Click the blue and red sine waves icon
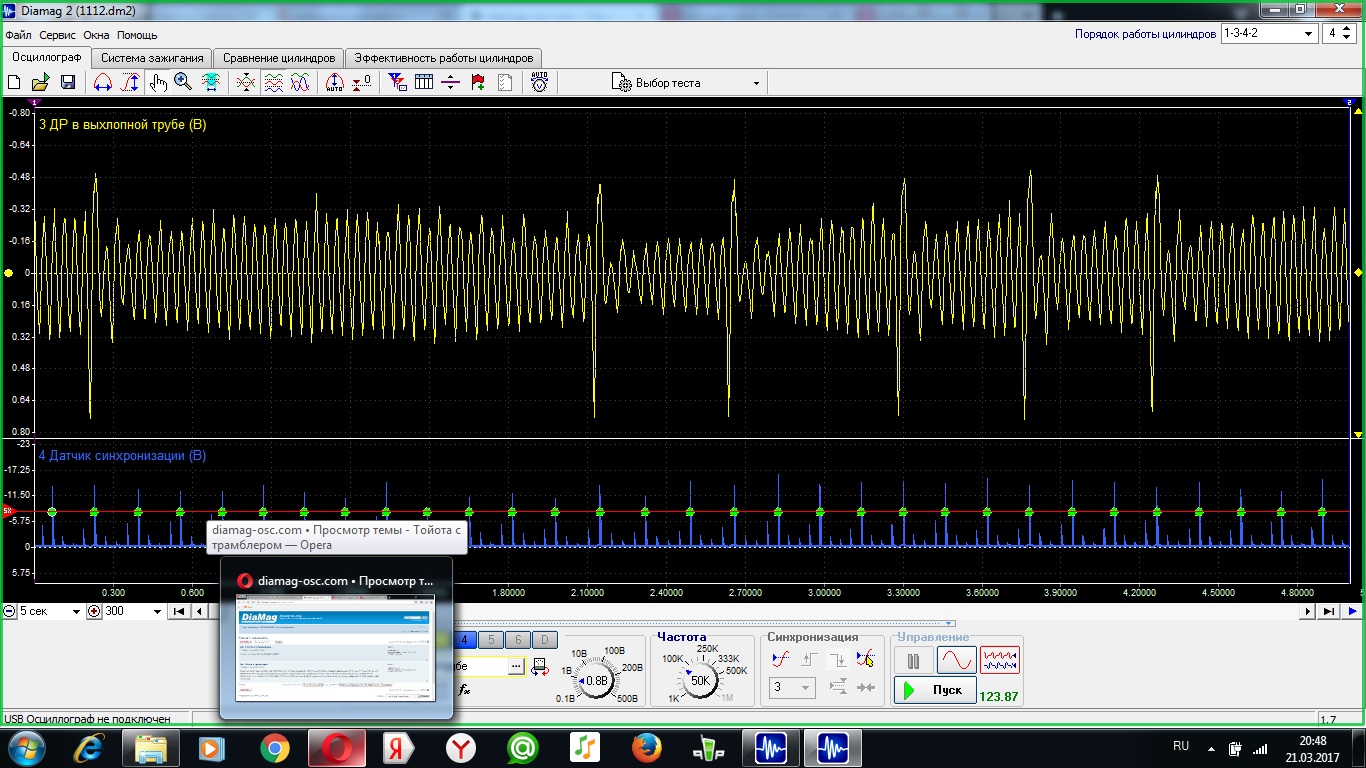 coord(300,83)
